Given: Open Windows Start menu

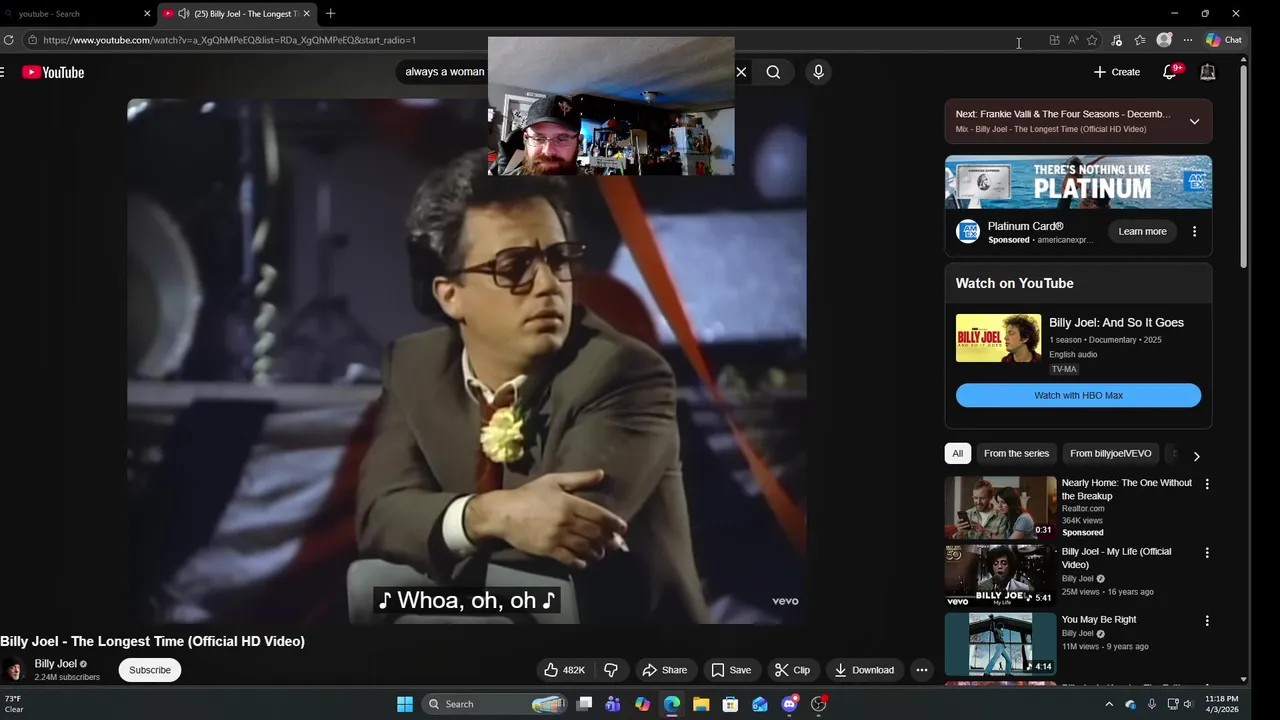Looking at the screenshot, I should (405, 704).
